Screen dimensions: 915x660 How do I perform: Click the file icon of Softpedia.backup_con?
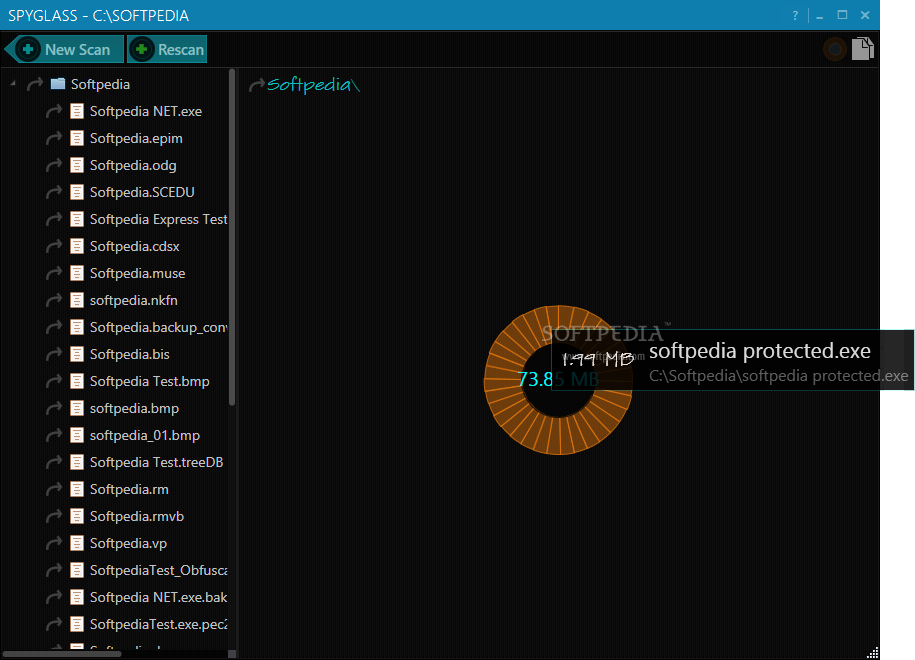(x=76, y=327)
